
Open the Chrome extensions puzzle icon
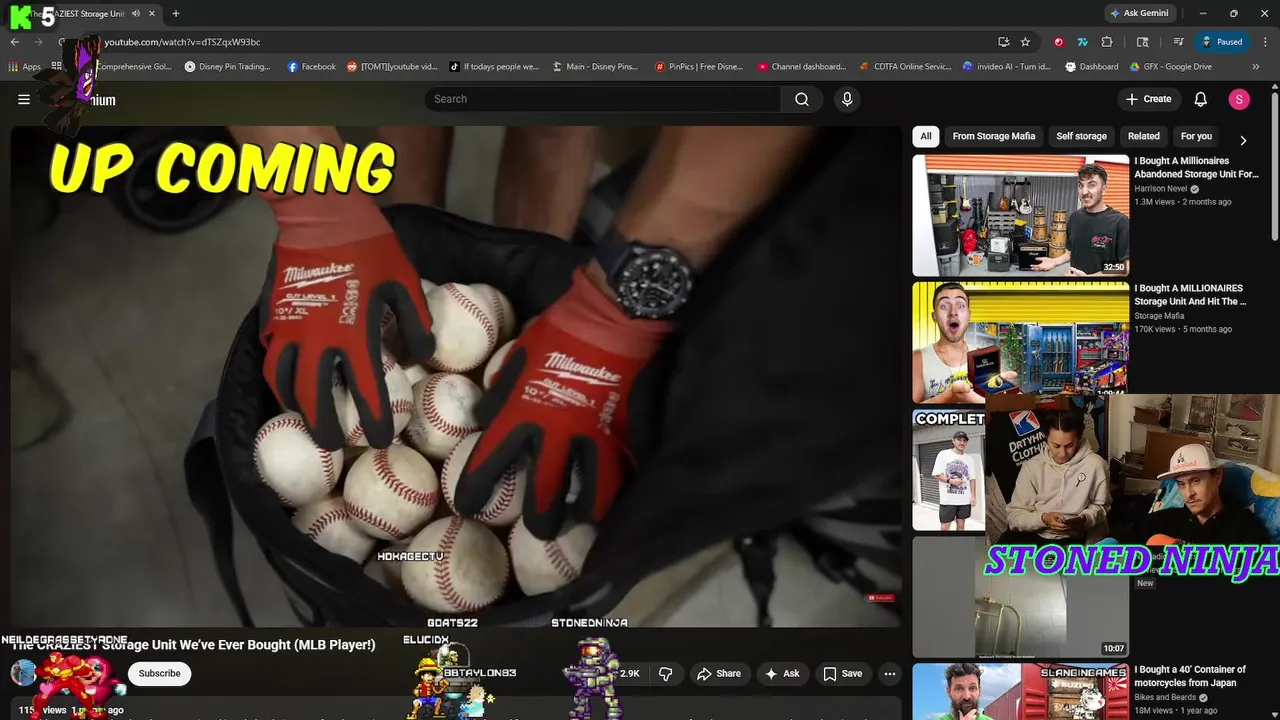coord(1107,42)
